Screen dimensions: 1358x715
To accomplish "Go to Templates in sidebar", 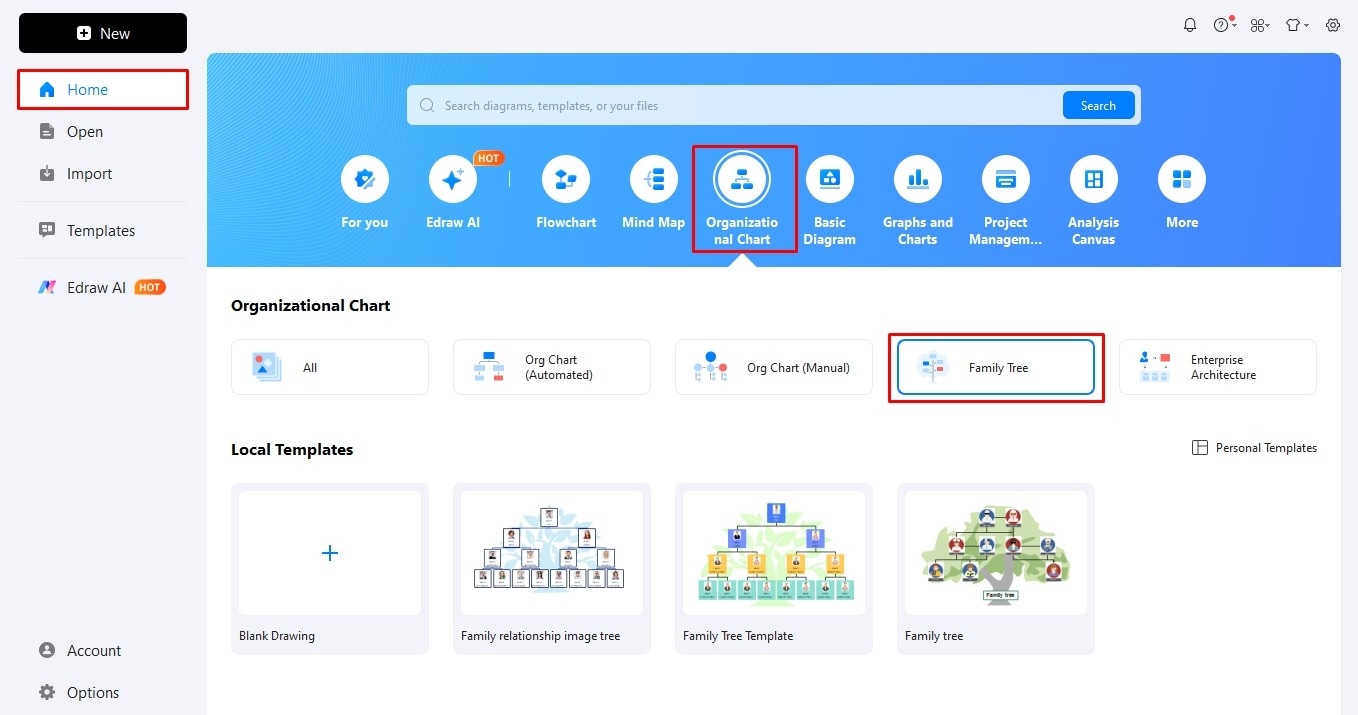I will tap(103, 230).
